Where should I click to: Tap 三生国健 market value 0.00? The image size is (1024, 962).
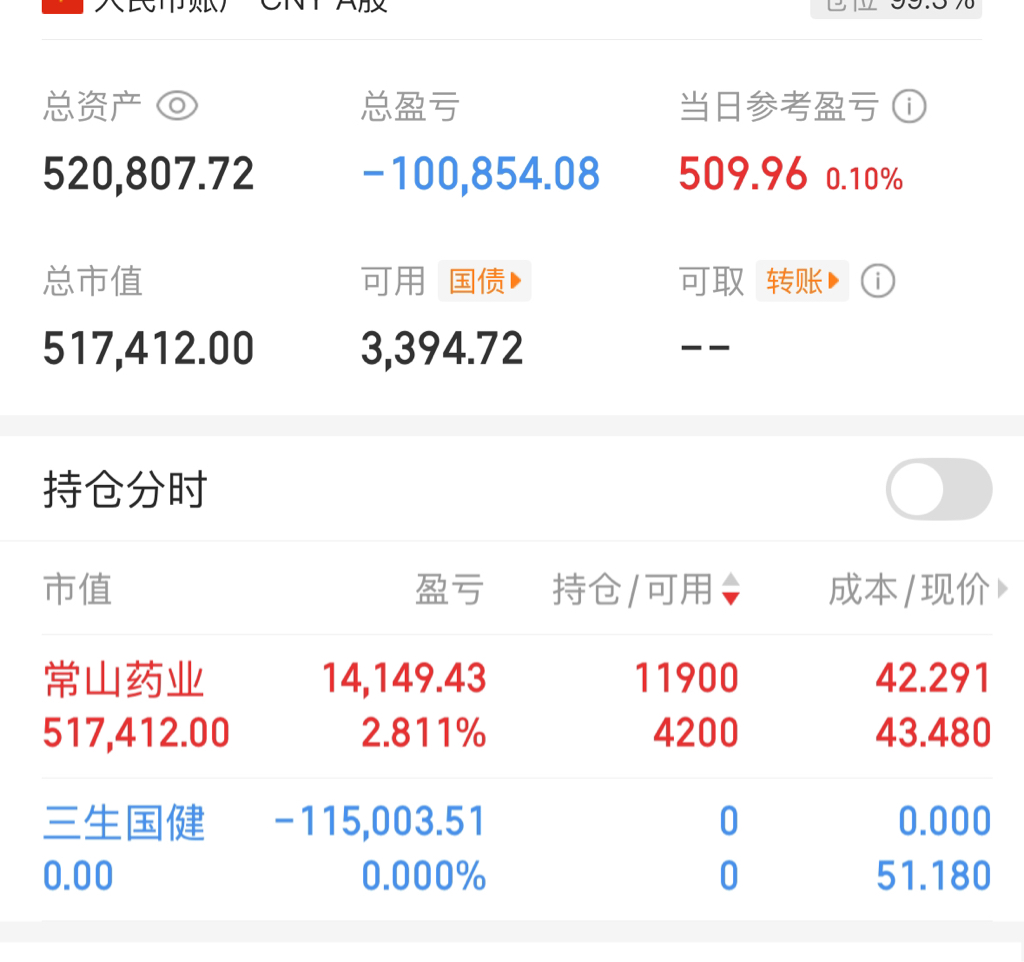click(x=78, y=876)
